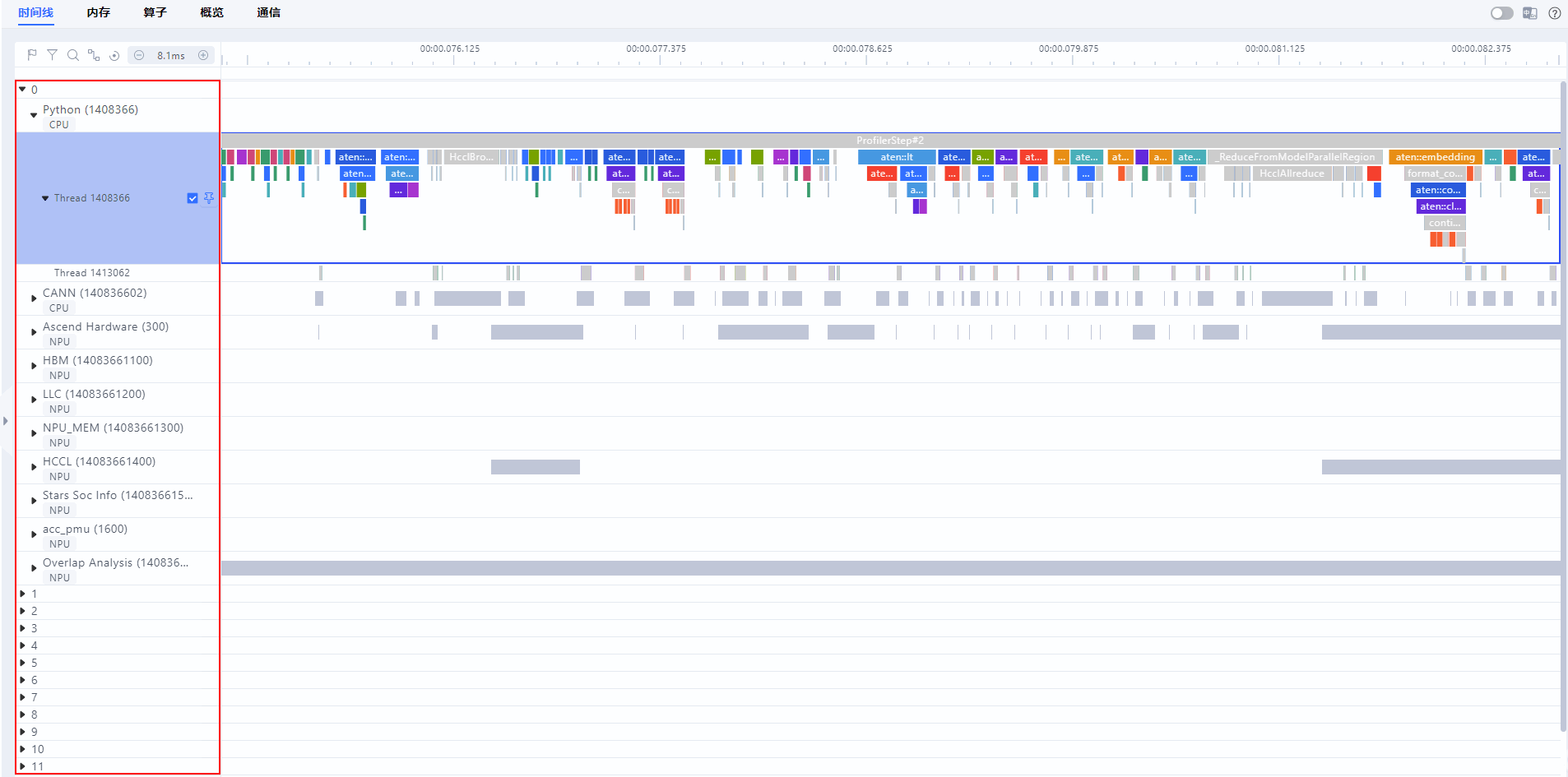
Task: Expand the Stars Soc Info row
Action: click(34, 501)
